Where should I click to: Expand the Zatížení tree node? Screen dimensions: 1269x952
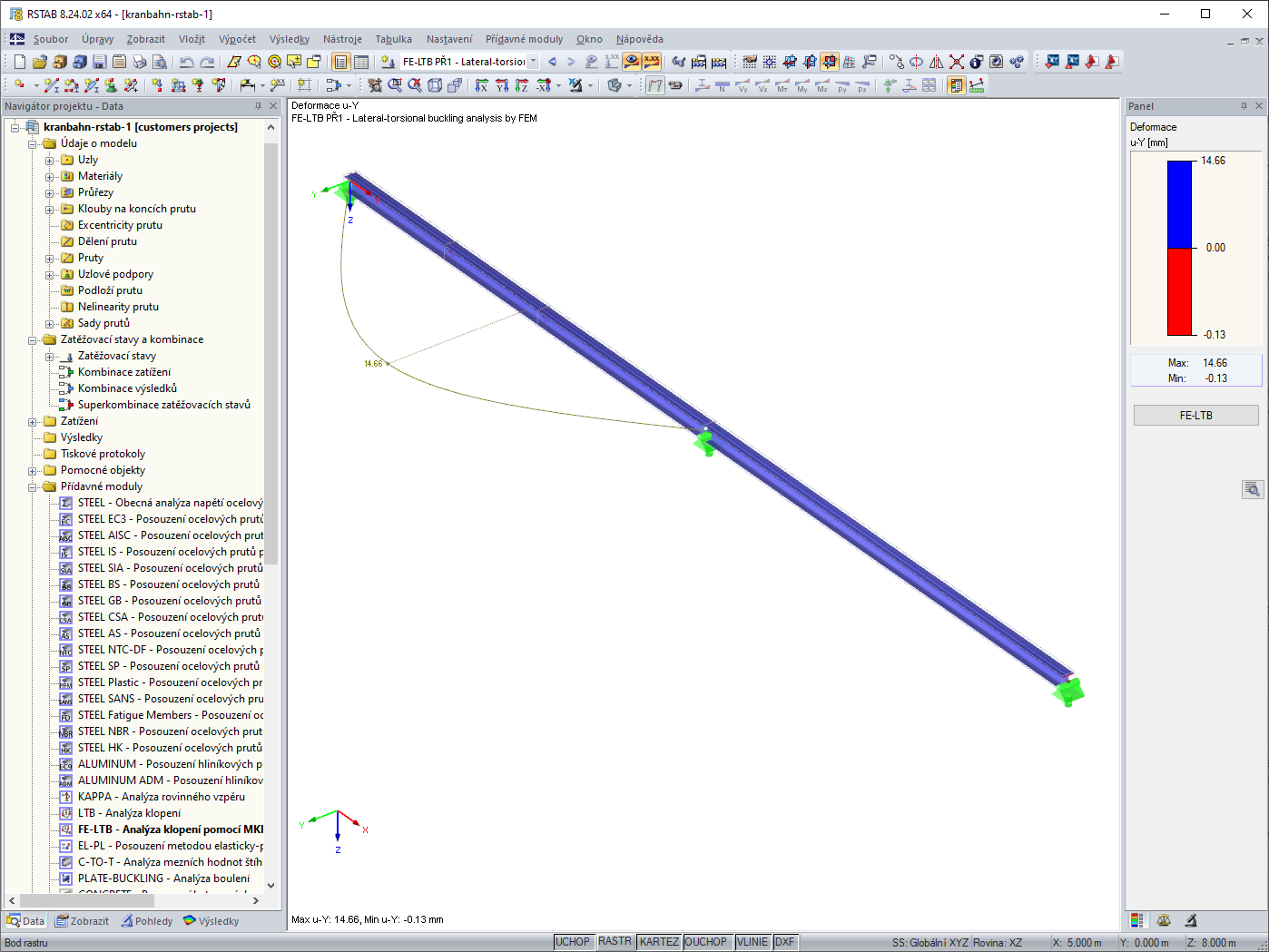(x=33, y=422)
